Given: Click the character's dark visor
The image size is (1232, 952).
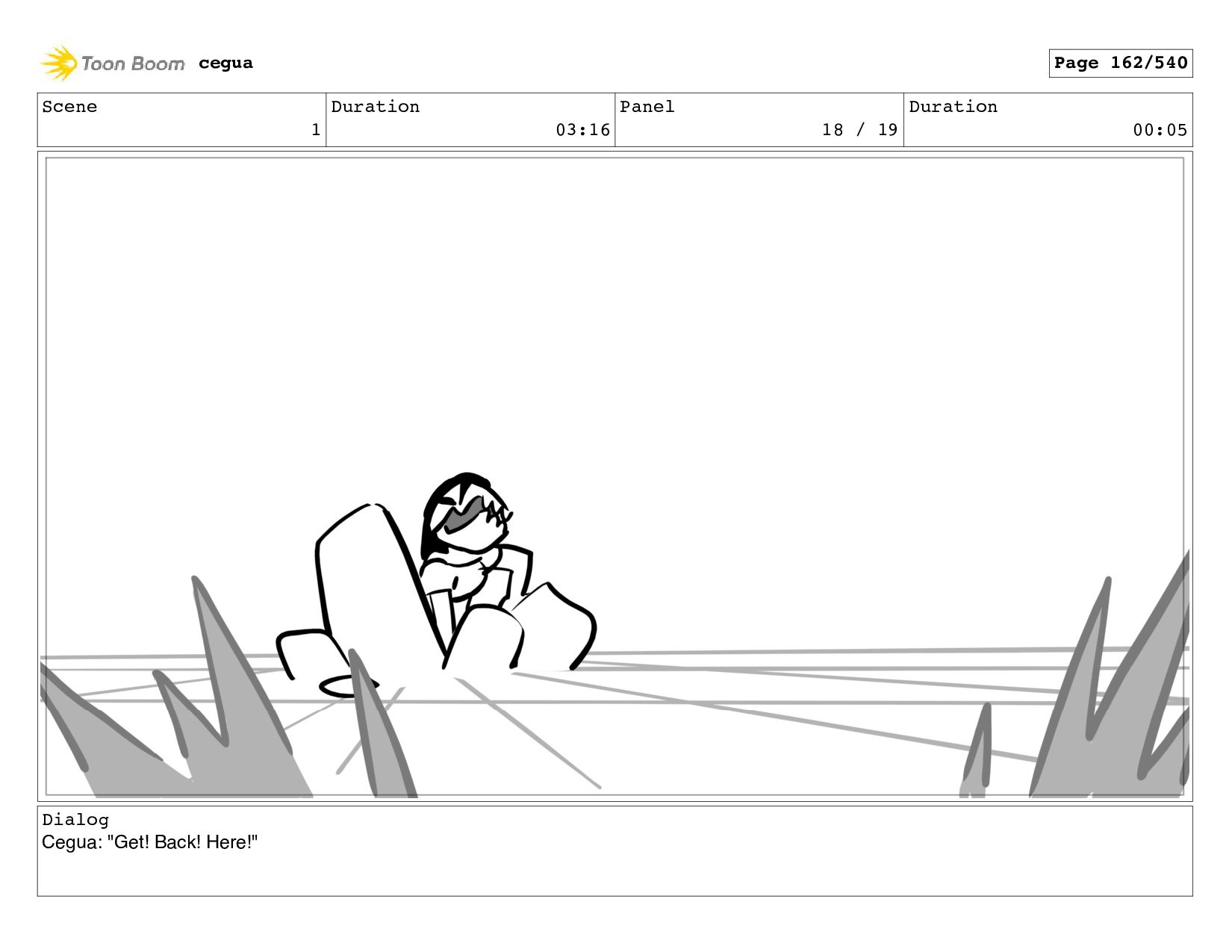Looking at the screenshot, I should (x=467, y=514).
